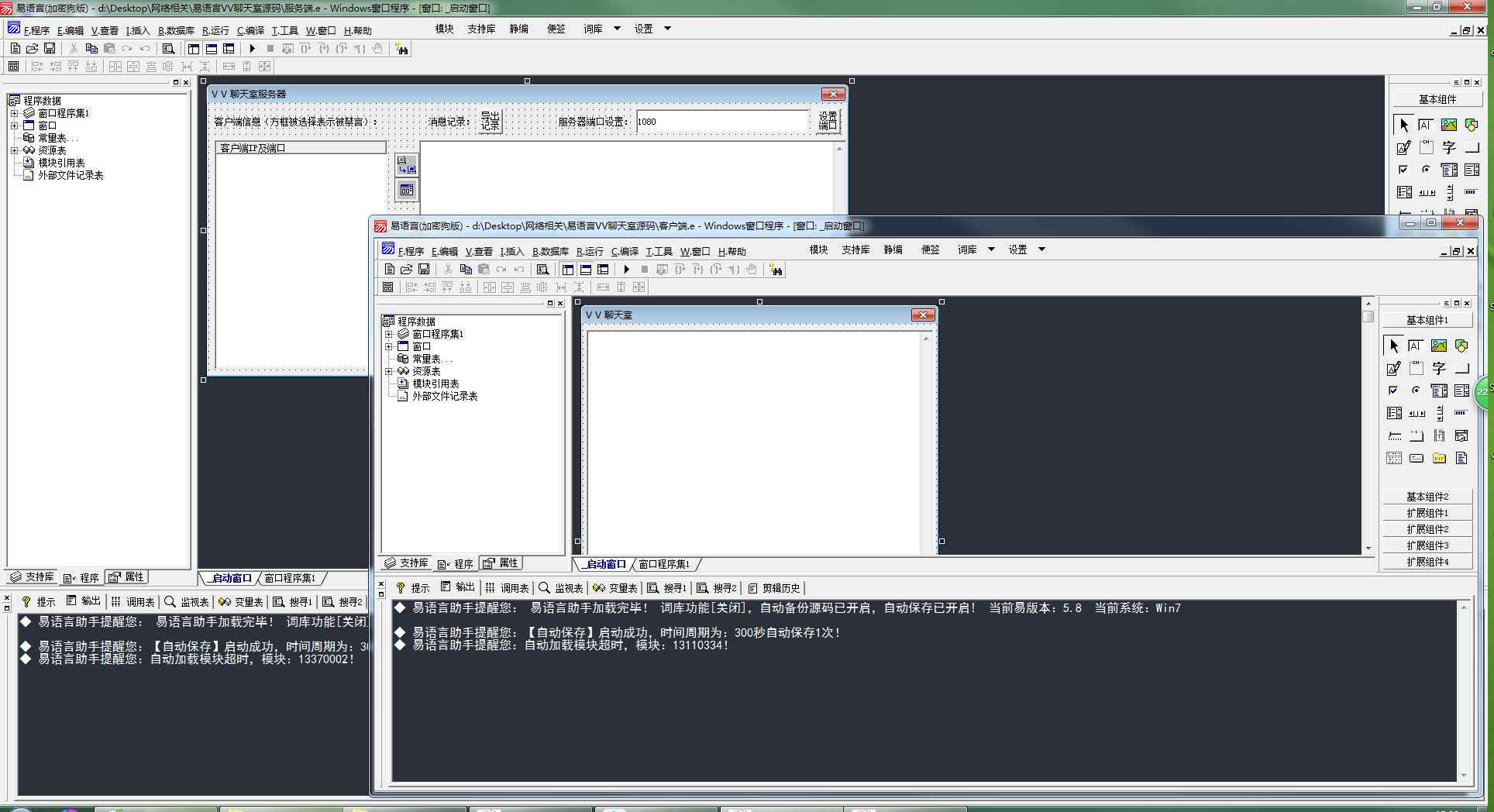Select button component in client component box
Image resolution: width=1494 pixels, height=812 pixels.
(1461, 368)
